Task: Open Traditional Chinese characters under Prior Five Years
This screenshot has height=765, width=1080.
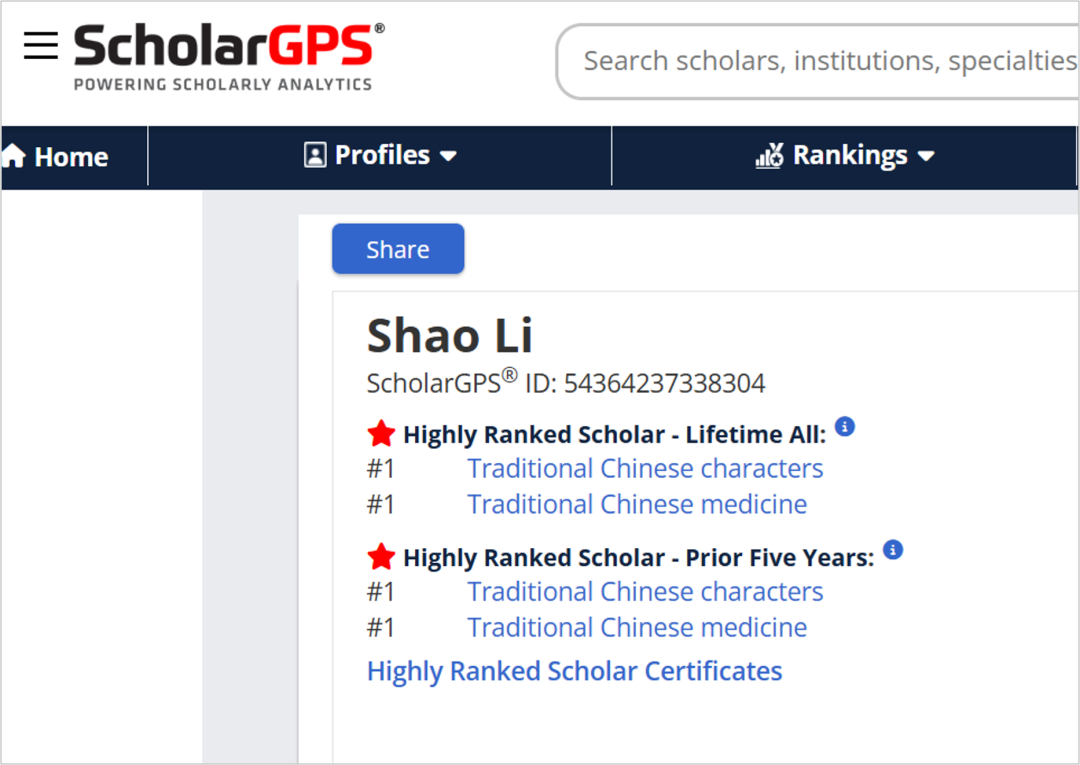Action: 645,591
